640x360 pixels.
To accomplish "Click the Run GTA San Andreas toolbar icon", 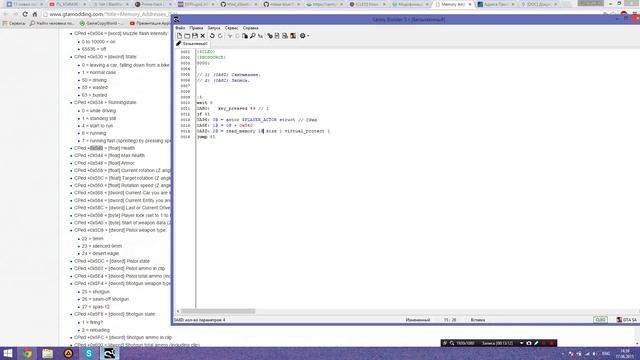I will tap(293, 36).
